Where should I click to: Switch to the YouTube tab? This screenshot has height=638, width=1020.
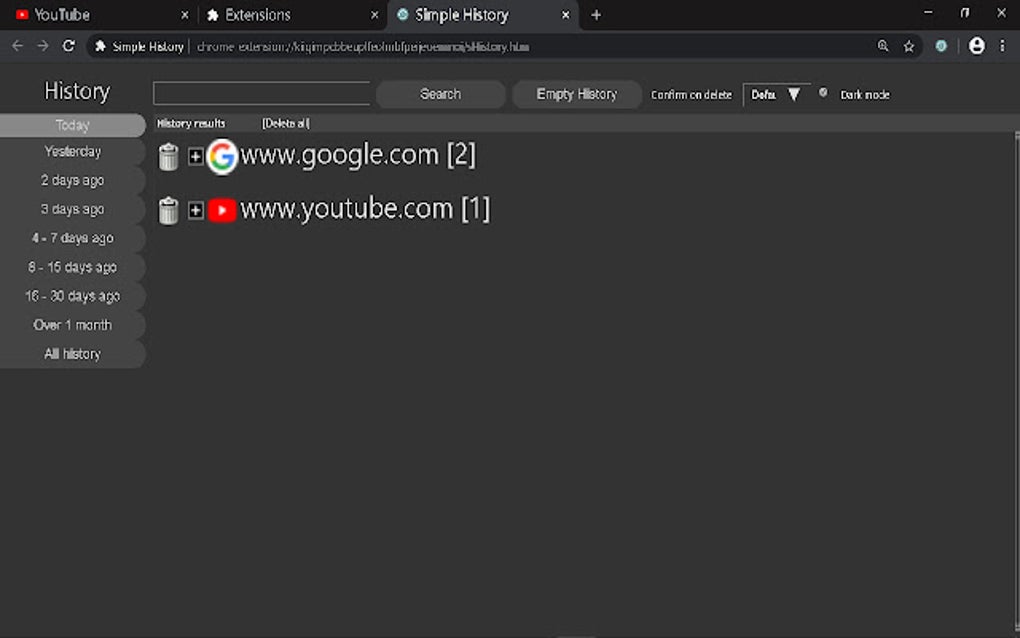101,15
